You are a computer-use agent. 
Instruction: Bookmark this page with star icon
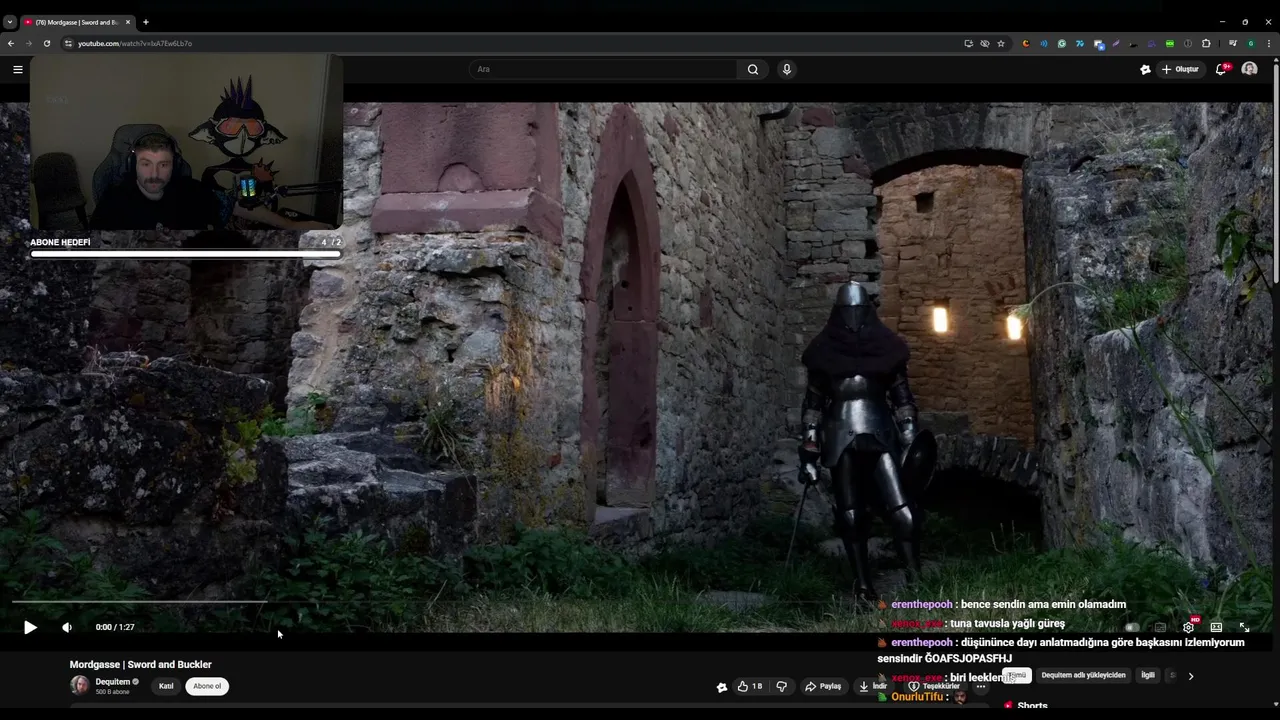point(1001,43)
